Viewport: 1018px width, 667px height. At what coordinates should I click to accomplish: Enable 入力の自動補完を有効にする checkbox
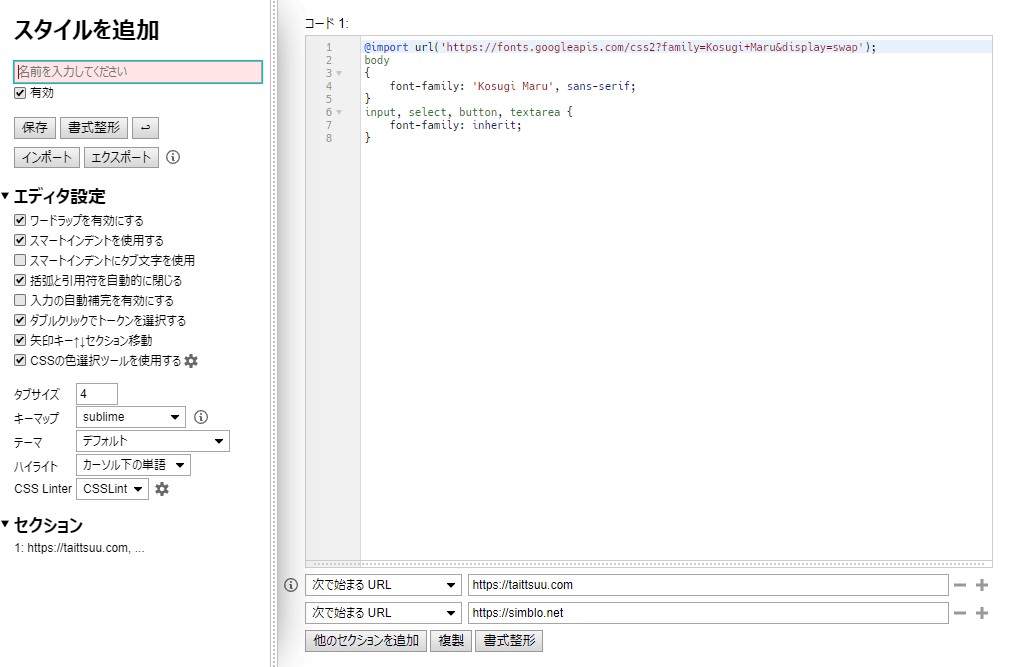20,301
